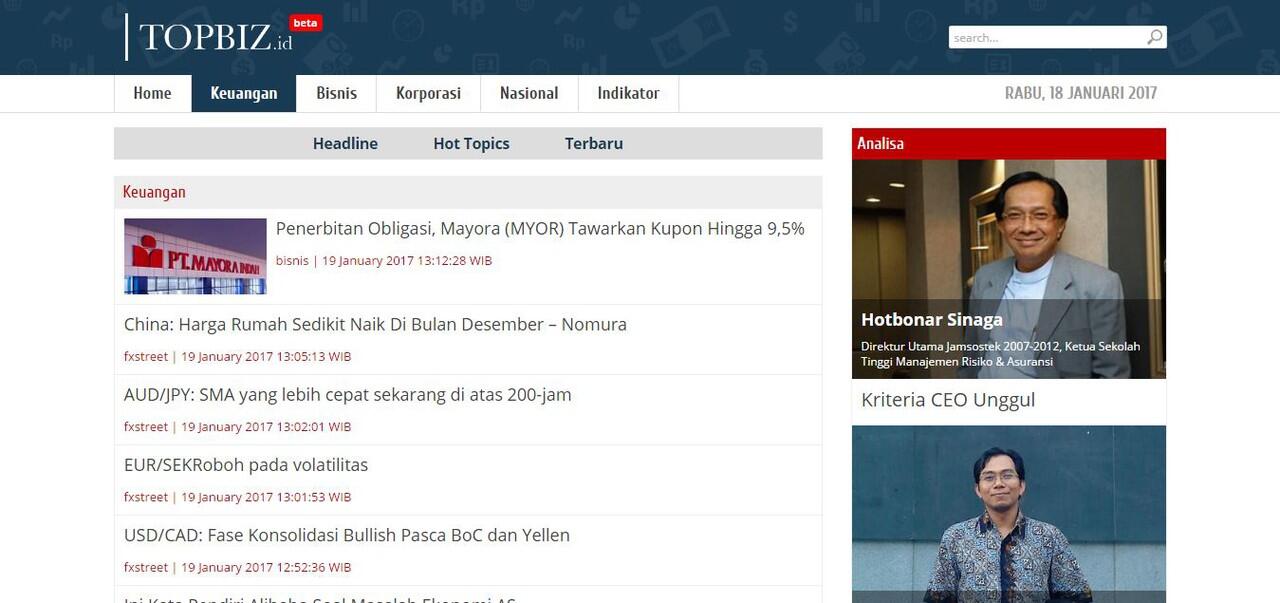The image size is (1280, 603).
Task: Open the AUD/JPY SMA article
Action: [348, 394]
